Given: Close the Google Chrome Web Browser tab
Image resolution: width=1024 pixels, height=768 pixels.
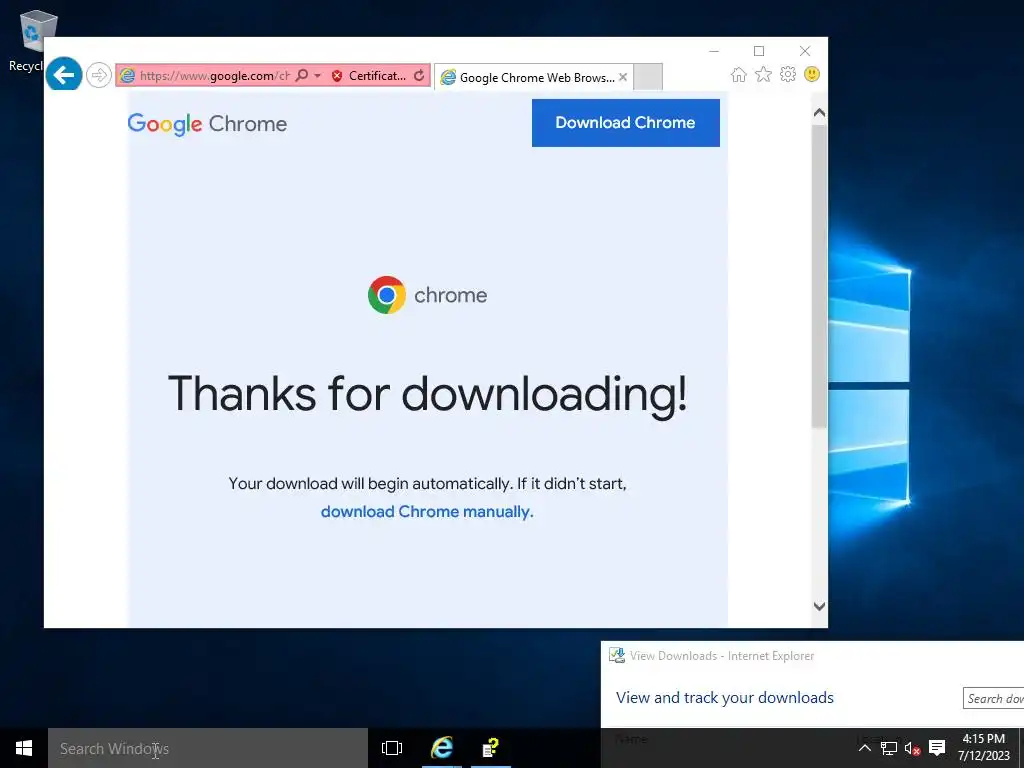Looking at the screenshot, I should click(x=623, y=77).
